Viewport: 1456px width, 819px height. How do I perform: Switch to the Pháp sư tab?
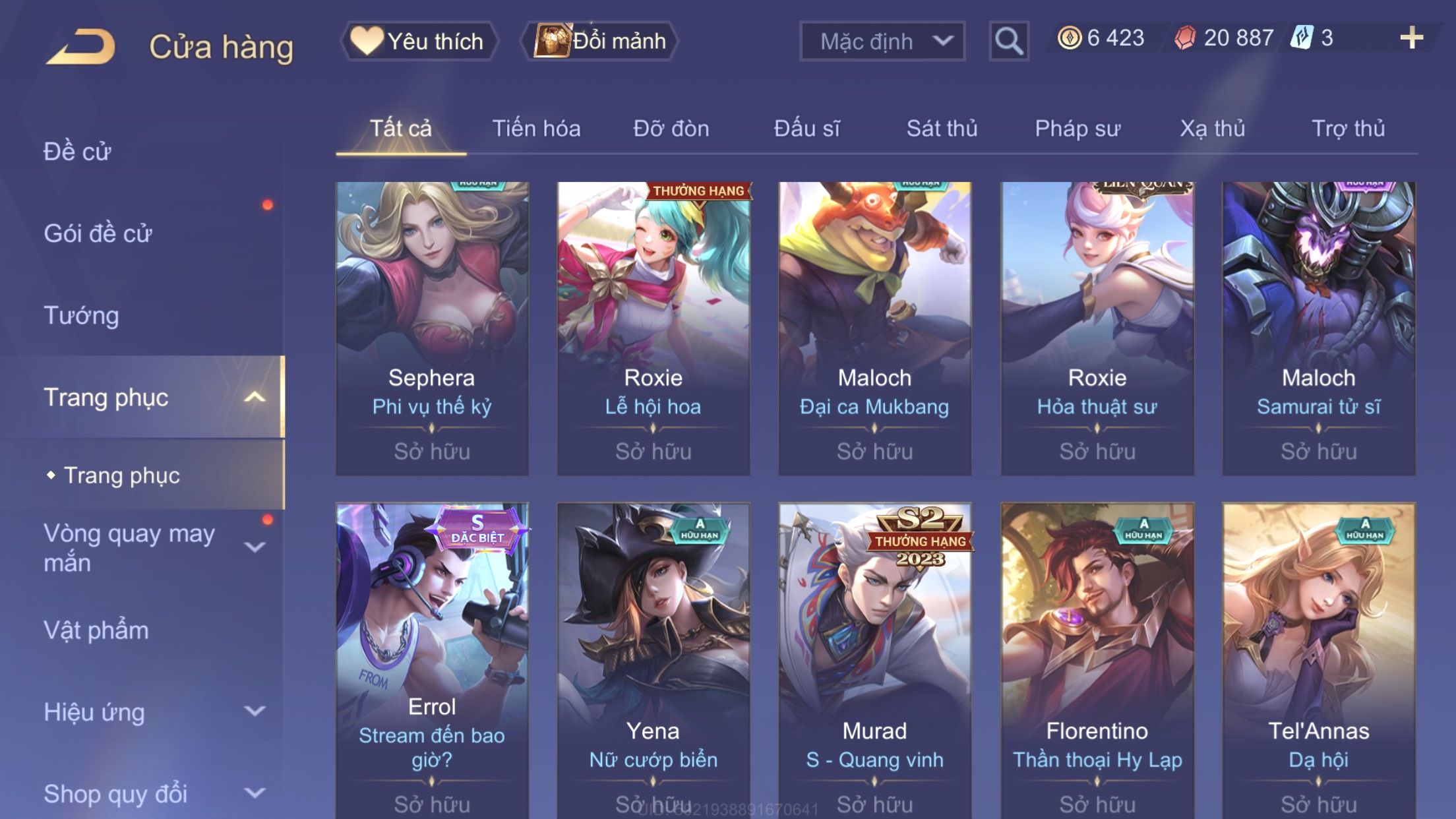(1077, 128)
